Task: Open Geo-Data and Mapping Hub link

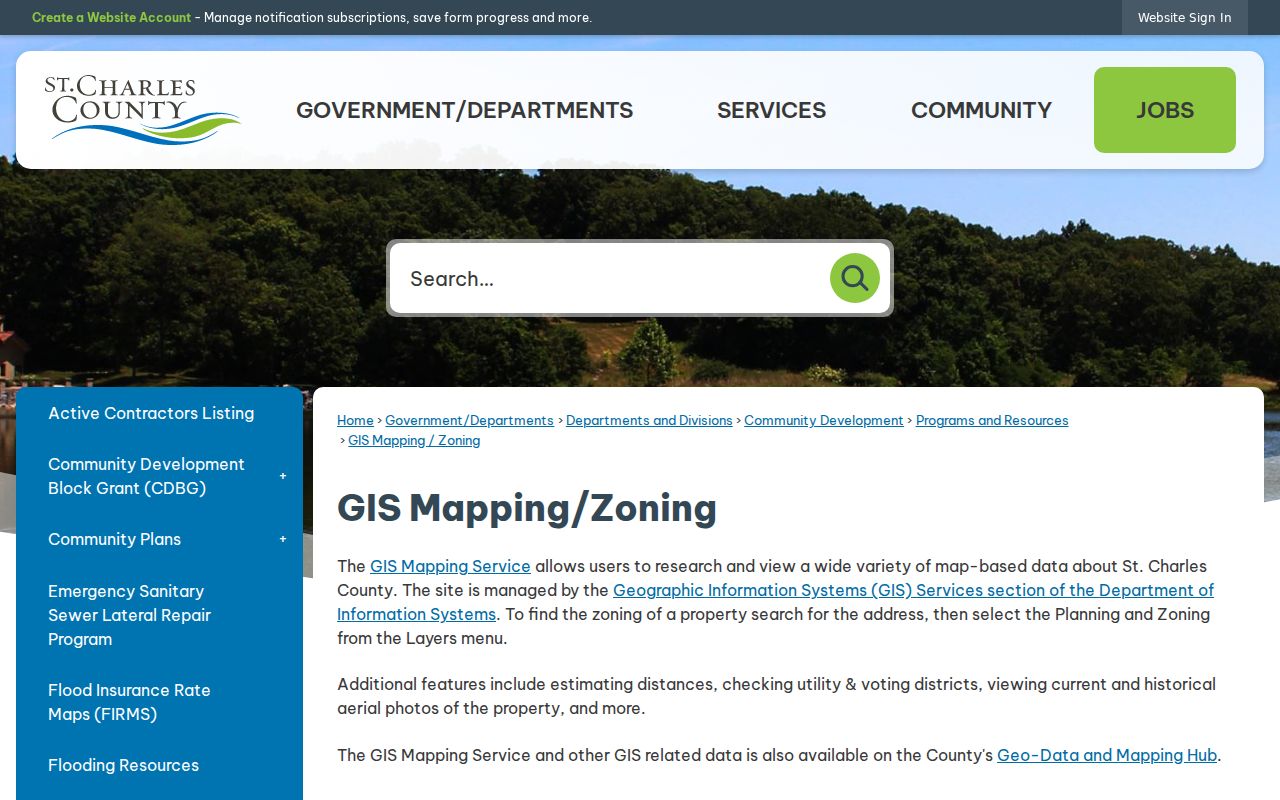Action: click(x=1107, y=755)
